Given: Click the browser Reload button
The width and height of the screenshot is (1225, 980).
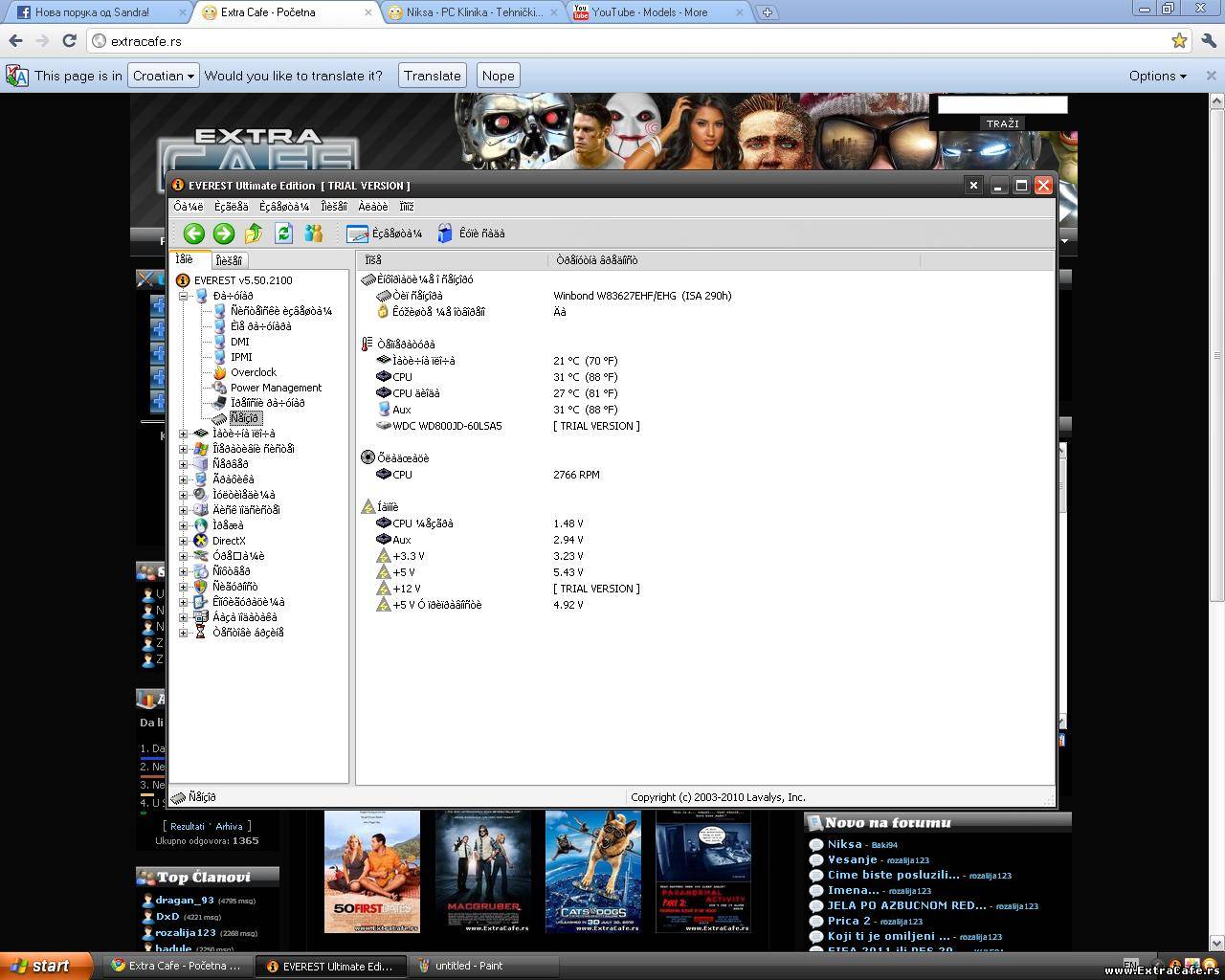Looking at the screenshot, I should pos(69,41).
